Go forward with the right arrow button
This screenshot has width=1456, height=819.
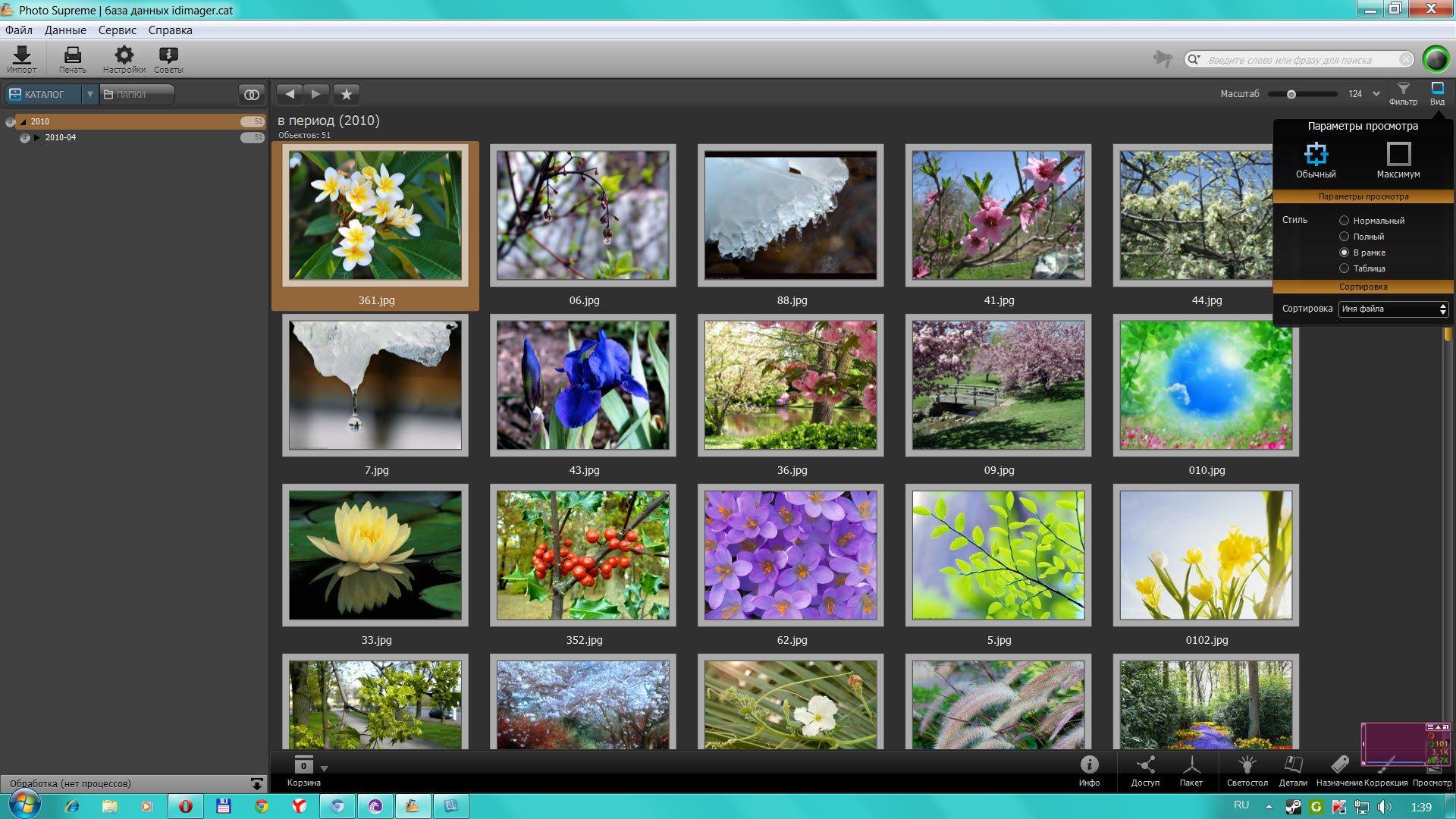(x=316, y=94)
